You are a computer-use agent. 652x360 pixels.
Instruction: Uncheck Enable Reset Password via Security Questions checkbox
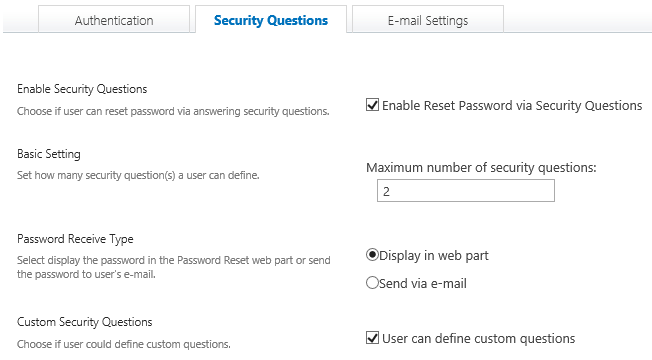(x=372, y=105)
